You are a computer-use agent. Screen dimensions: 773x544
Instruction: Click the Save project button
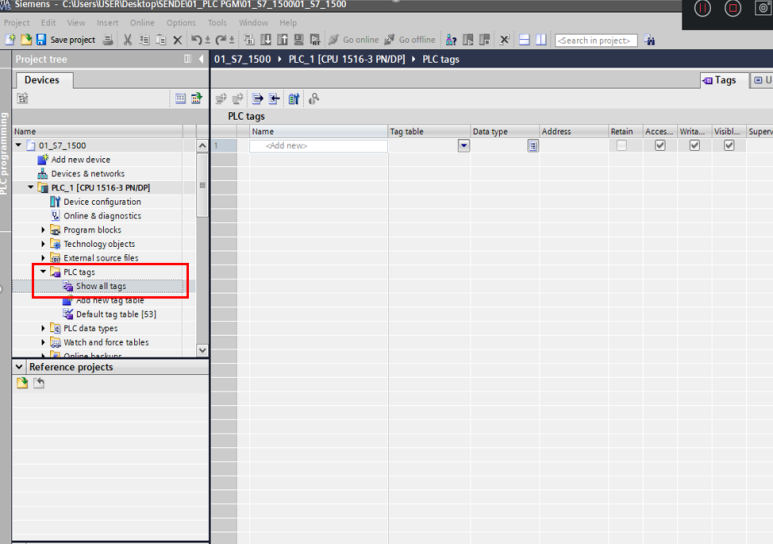(66, 39)
